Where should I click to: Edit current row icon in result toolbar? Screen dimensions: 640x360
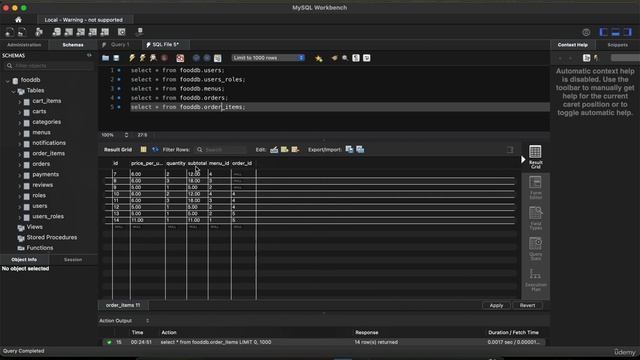[274, 149]
